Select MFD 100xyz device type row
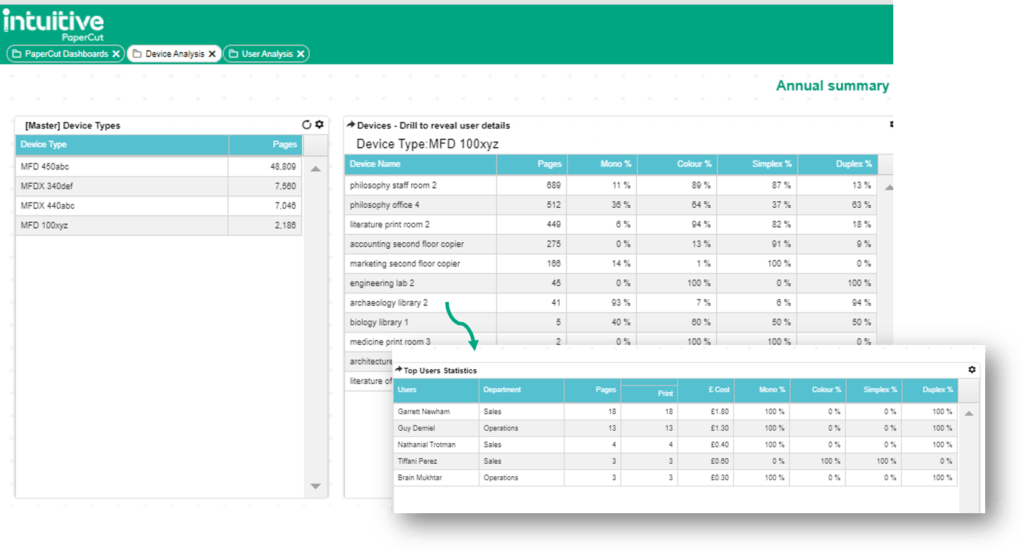1024x552 pixels. [x=159, y=225]
